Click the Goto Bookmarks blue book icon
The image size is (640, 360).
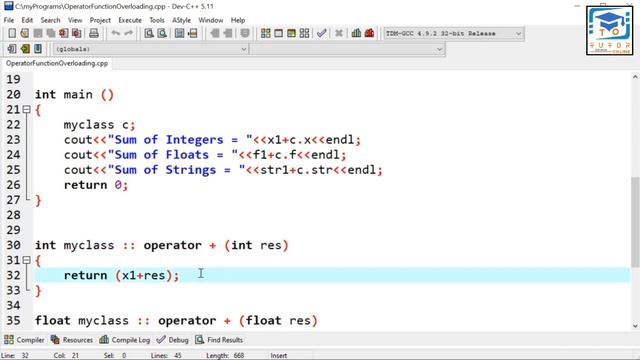[38, 49]
